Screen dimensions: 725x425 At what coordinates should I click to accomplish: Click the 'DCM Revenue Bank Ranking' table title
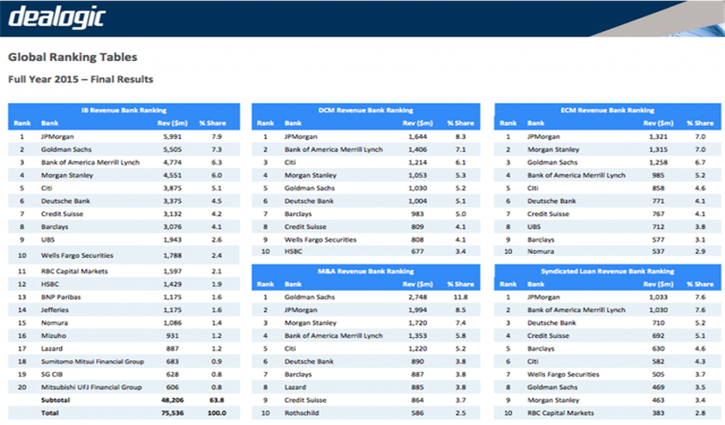coord(366,110)
